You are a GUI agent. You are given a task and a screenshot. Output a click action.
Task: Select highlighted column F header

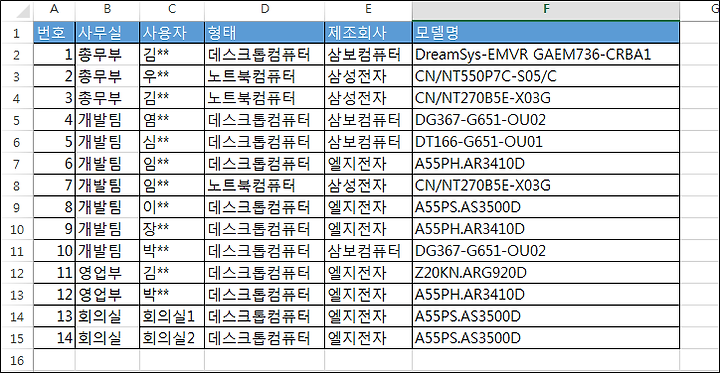[546, 10]
